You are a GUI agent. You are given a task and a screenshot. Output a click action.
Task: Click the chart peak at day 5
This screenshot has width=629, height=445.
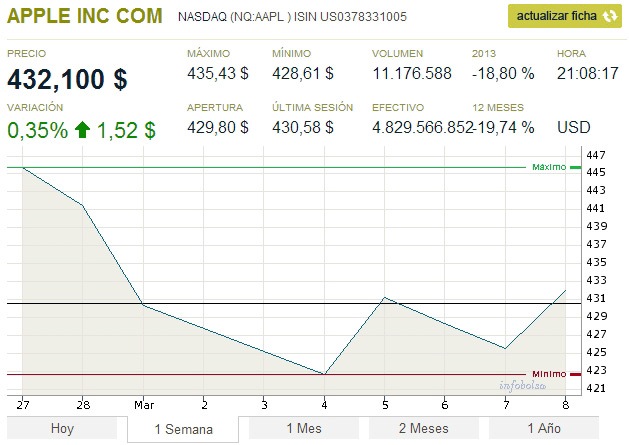tap(384, 297)
